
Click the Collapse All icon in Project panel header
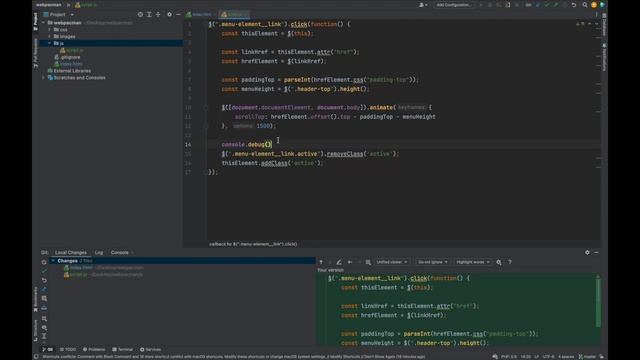point(158,14)
